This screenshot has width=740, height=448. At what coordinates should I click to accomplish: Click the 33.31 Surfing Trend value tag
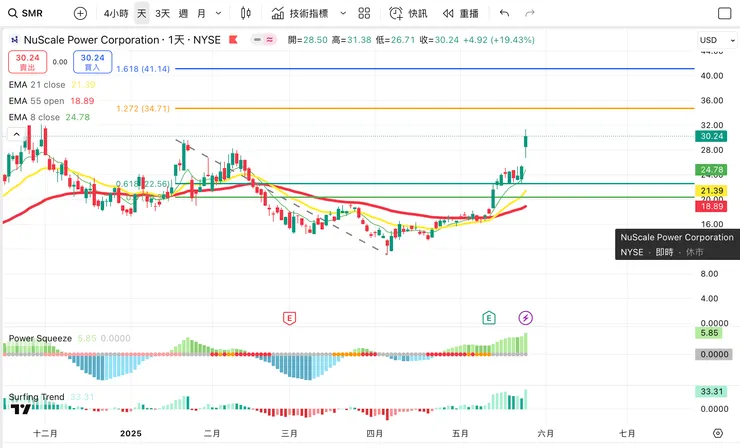click(711, 391)
